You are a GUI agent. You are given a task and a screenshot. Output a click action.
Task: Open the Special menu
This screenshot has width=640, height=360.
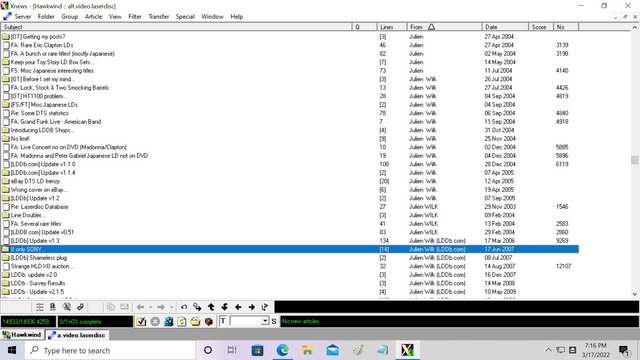pyautogui.click(x=185, y=17)
